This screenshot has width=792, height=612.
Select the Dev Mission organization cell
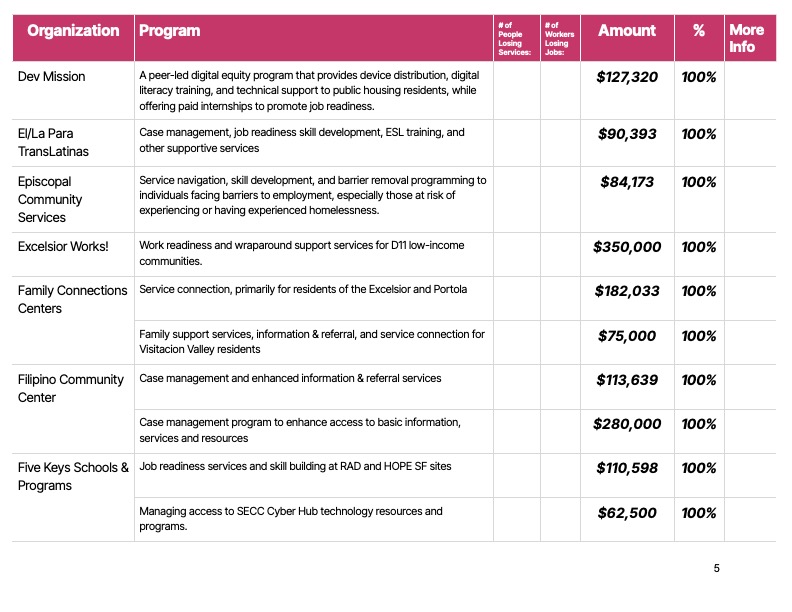[x=52, y=77]
